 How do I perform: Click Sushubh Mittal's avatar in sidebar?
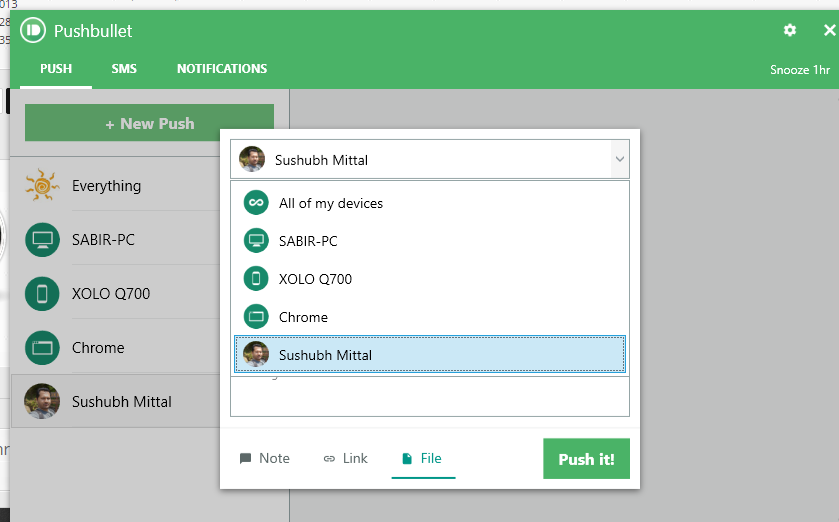42,402
